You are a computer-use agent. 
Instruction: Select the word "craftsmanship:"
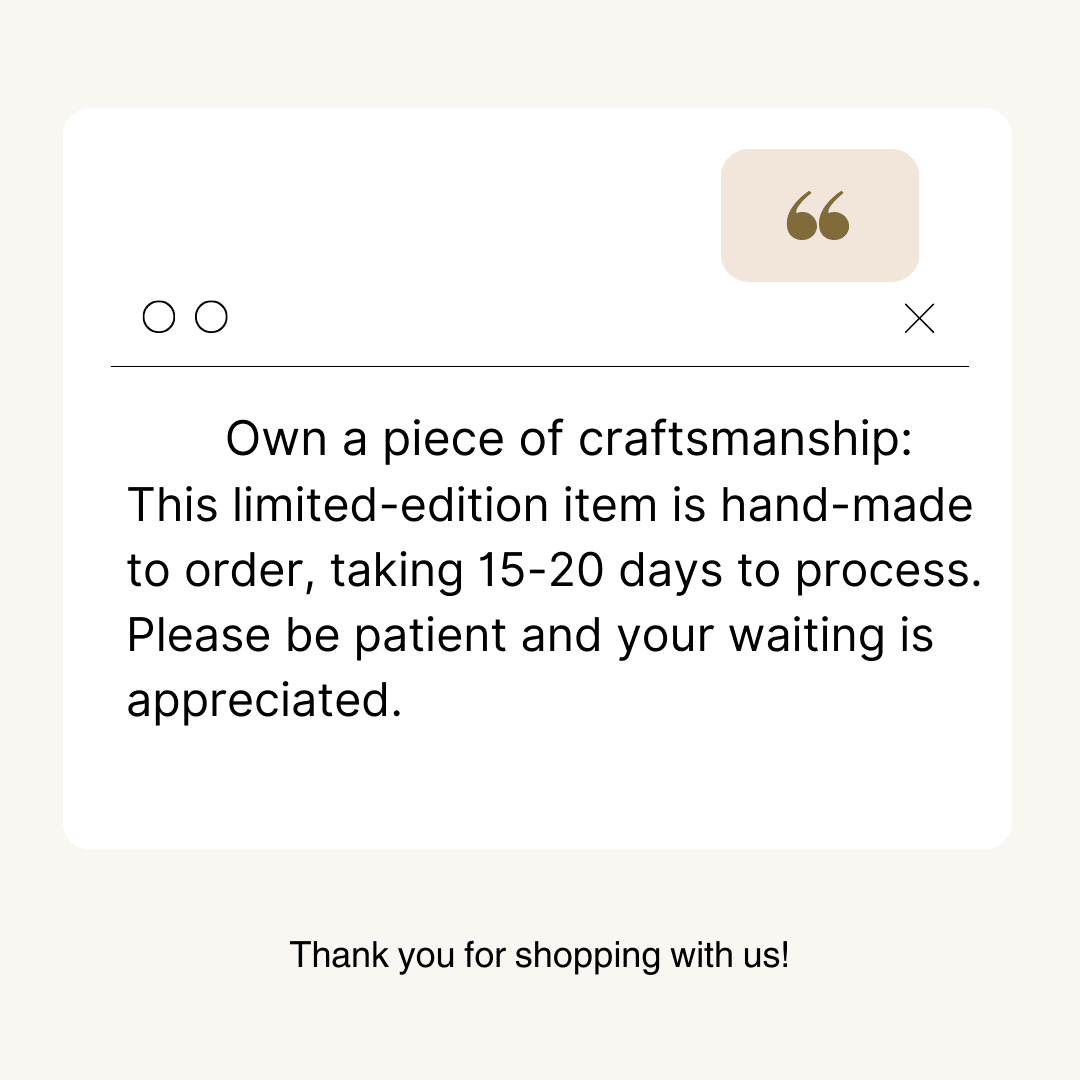click(745, 441)
